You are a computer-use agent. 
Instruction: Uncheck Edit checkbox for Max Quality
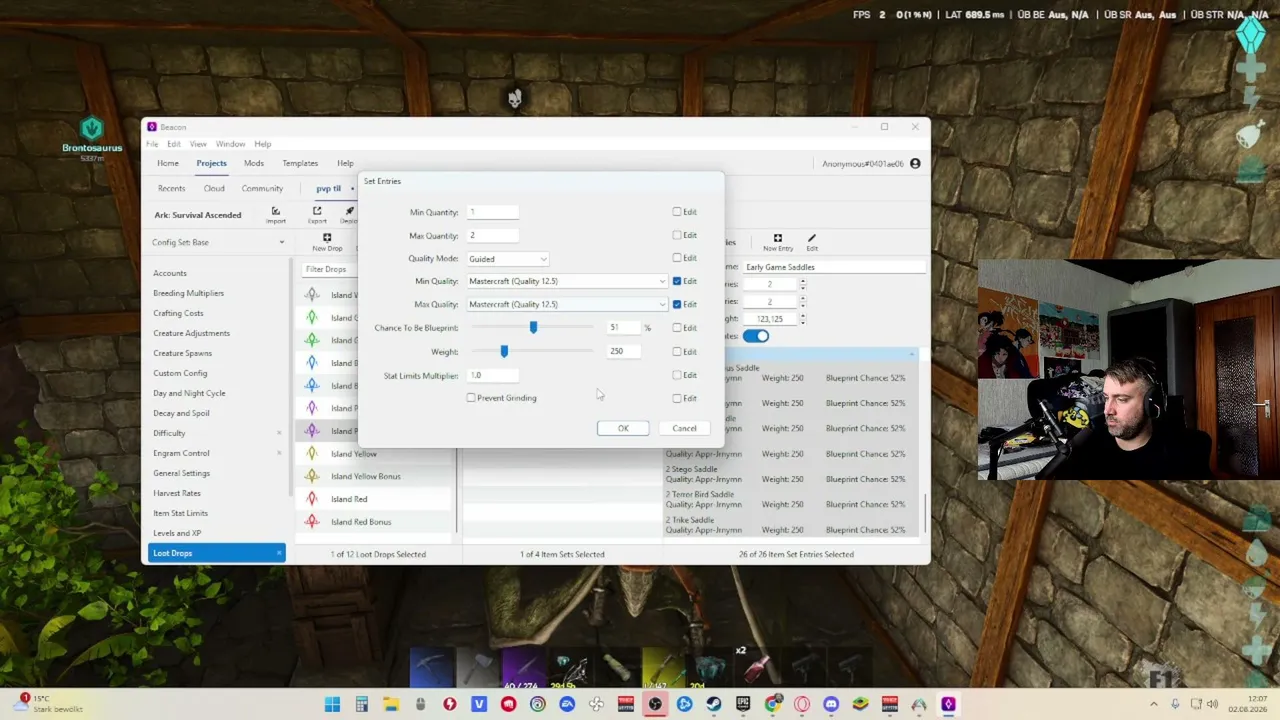tap(677, 304)
